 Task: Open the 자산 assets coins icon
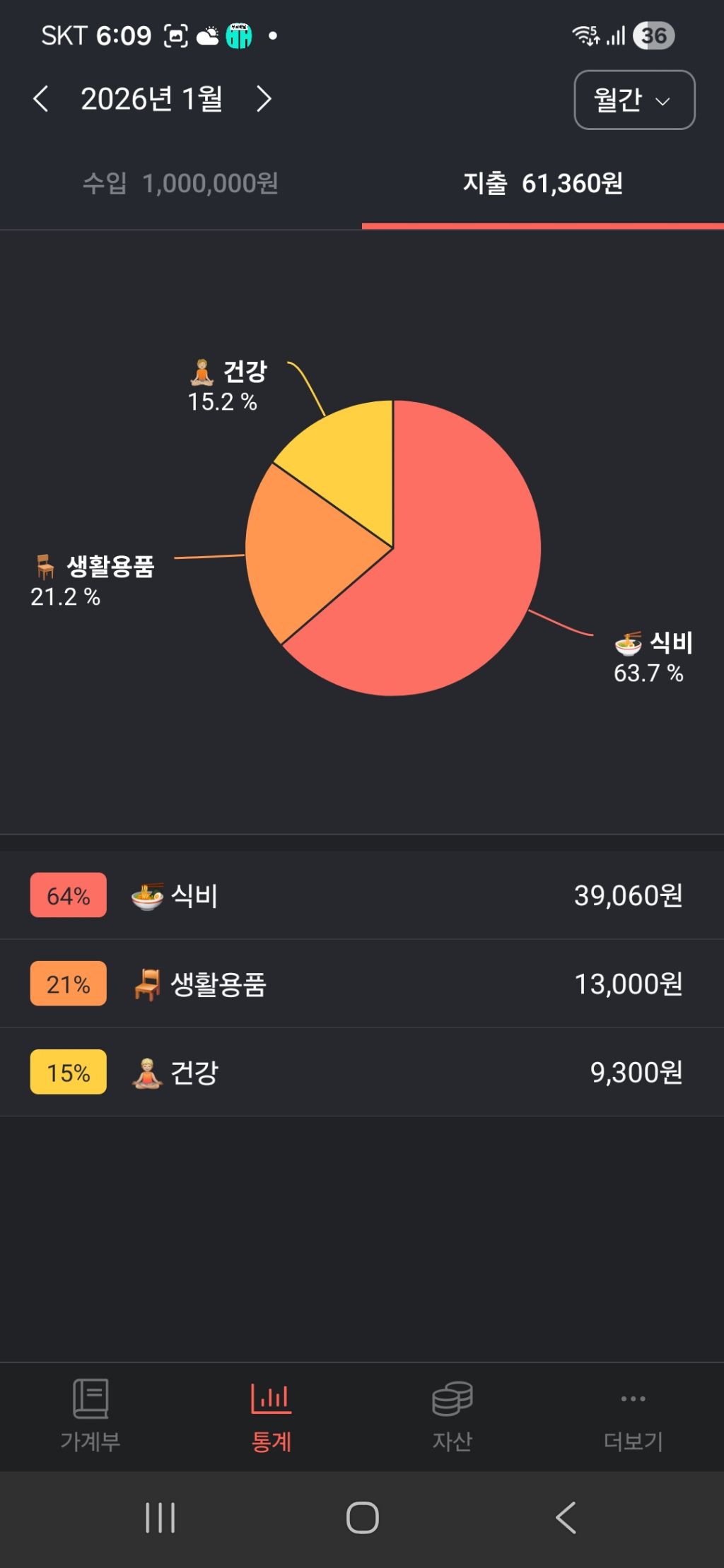point(452,1398)
